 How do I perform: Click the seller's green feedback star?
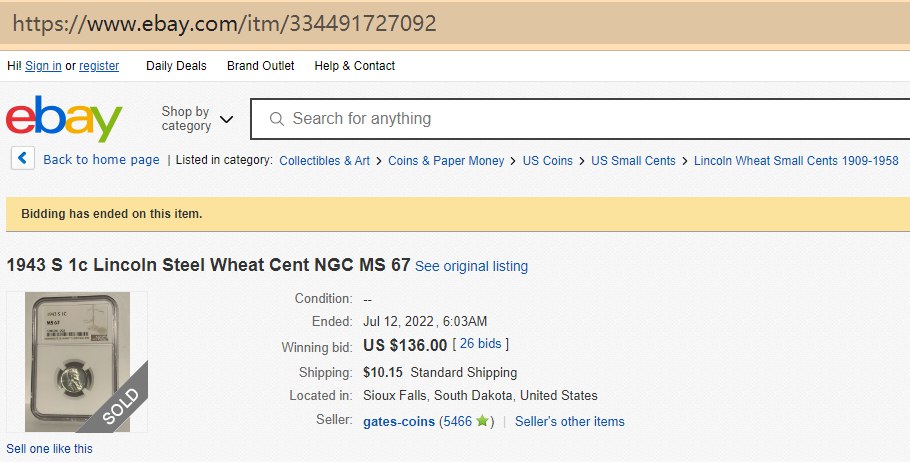coord(483,422)
